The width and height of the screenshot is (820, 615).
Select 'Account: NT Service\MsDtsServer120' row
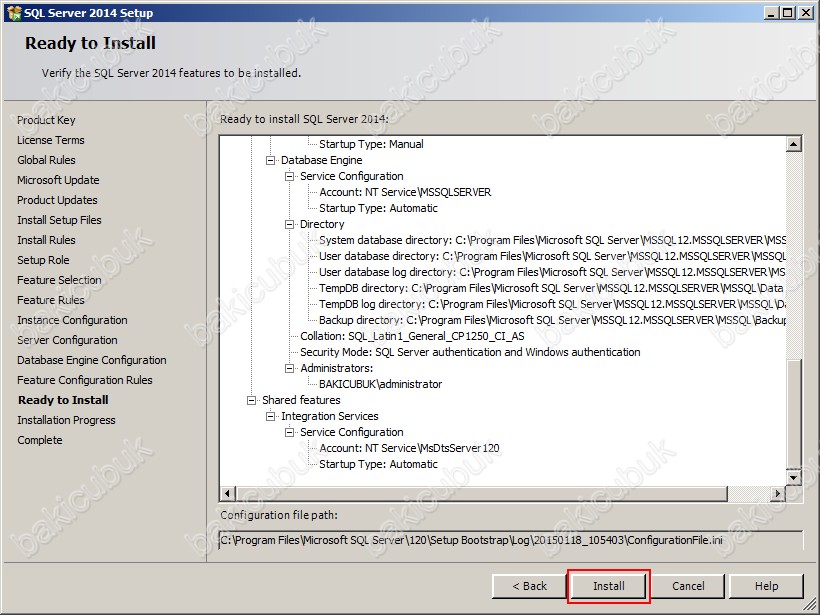coord(409,448)
